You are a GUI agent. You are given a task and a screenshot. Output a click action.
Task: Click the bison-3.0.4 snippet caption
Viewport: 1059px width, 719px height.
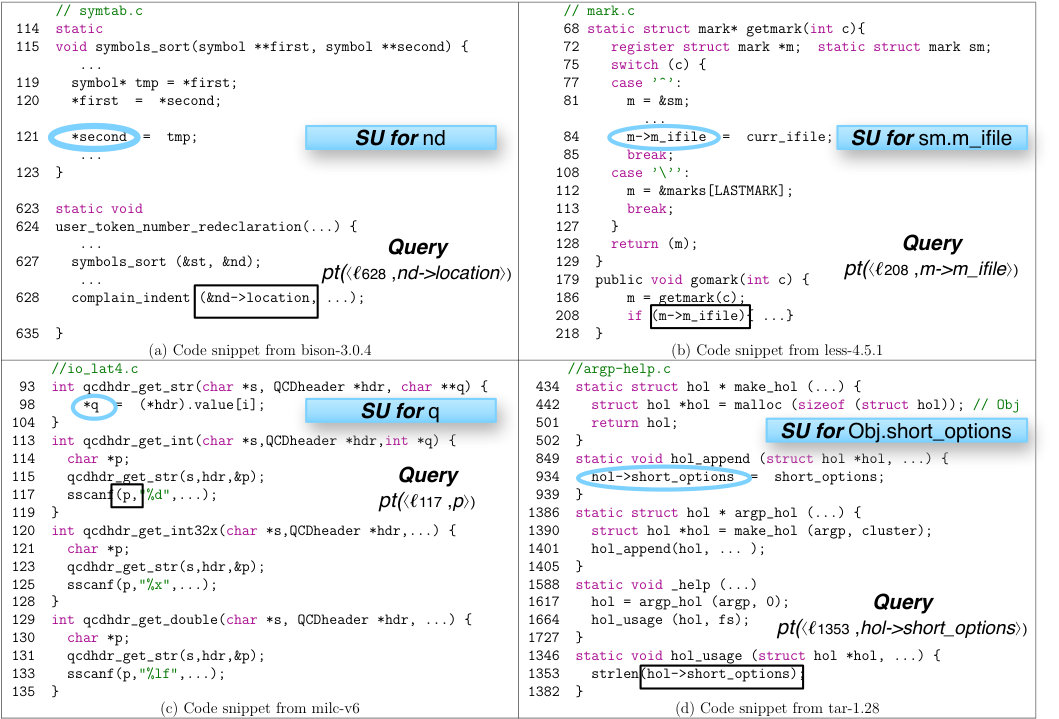click(260, 350)
